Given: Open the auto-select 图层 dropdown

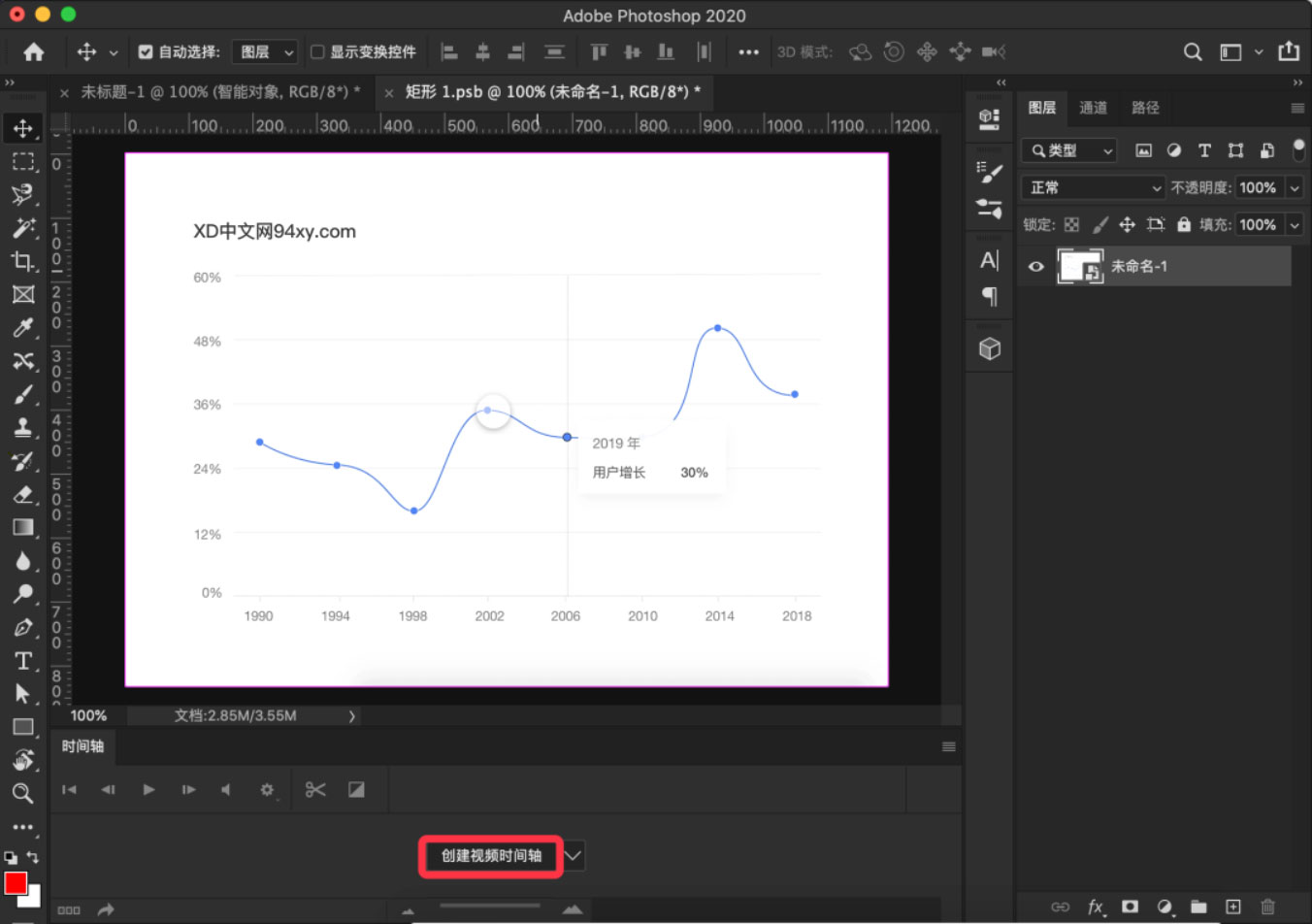Looking at the screenshot, I should [x=265, y=52].
